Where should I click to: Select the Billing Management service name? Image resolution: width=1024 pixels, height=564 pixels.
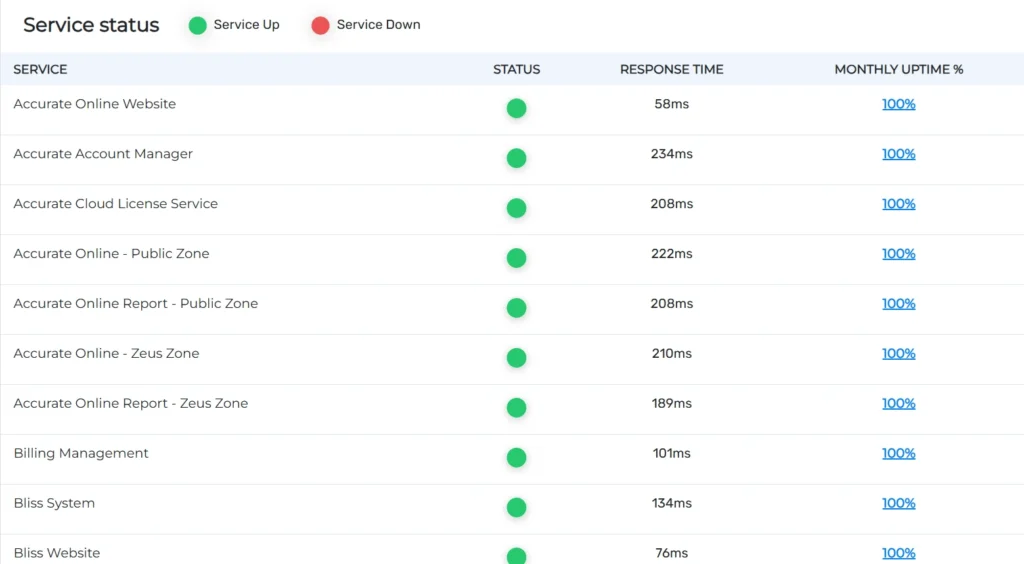pyautogui.click(x=81, y=454)
